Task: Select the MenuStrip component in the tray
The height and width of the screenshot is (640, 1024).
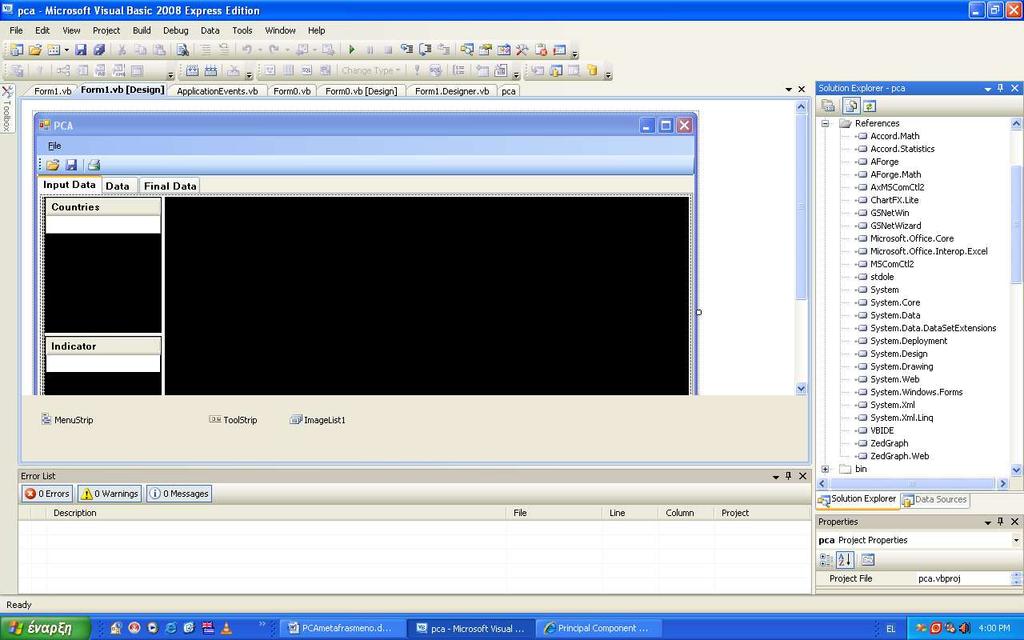Action: coord(67,420)
